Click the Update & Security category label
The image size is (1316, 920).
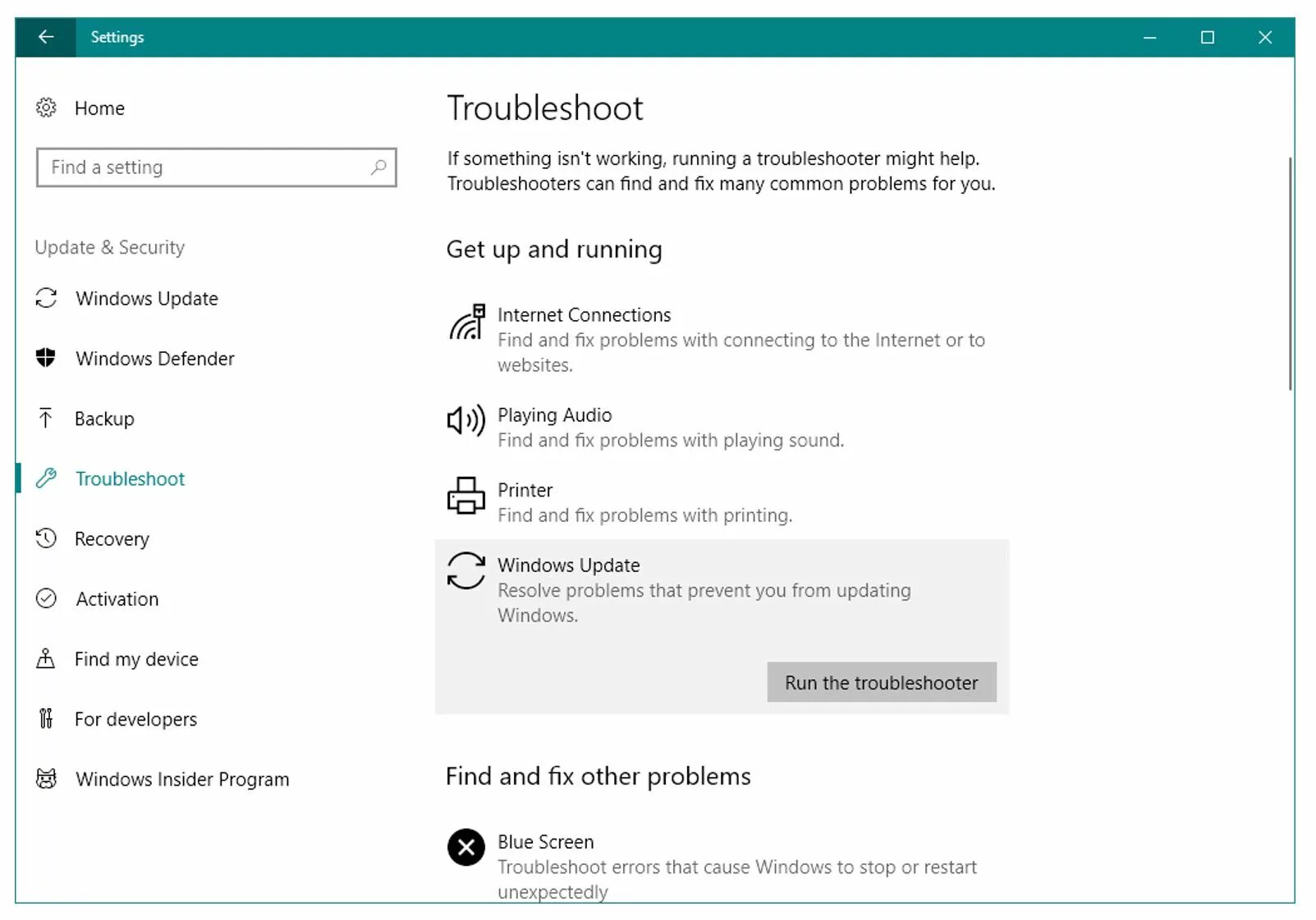[x=110, y=247]
